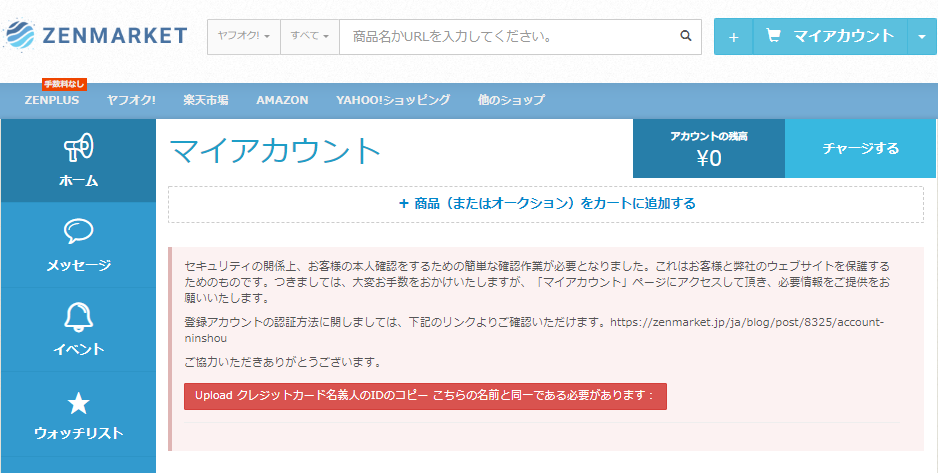Viewport: 938px width, 473px height.
Task: Click 商品（またはオークション）をカートに追加する
Action: click(x=546, y=204)
